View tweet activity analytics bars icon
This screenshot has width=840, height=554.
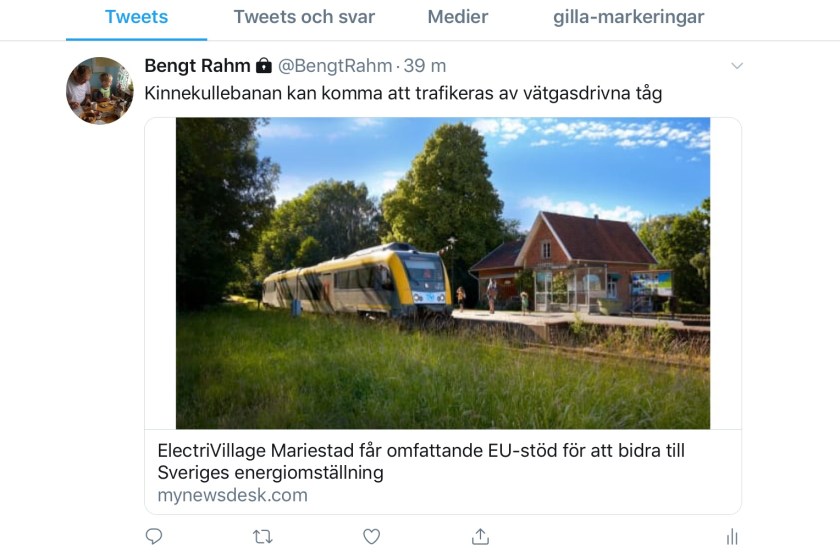(732, 537)
